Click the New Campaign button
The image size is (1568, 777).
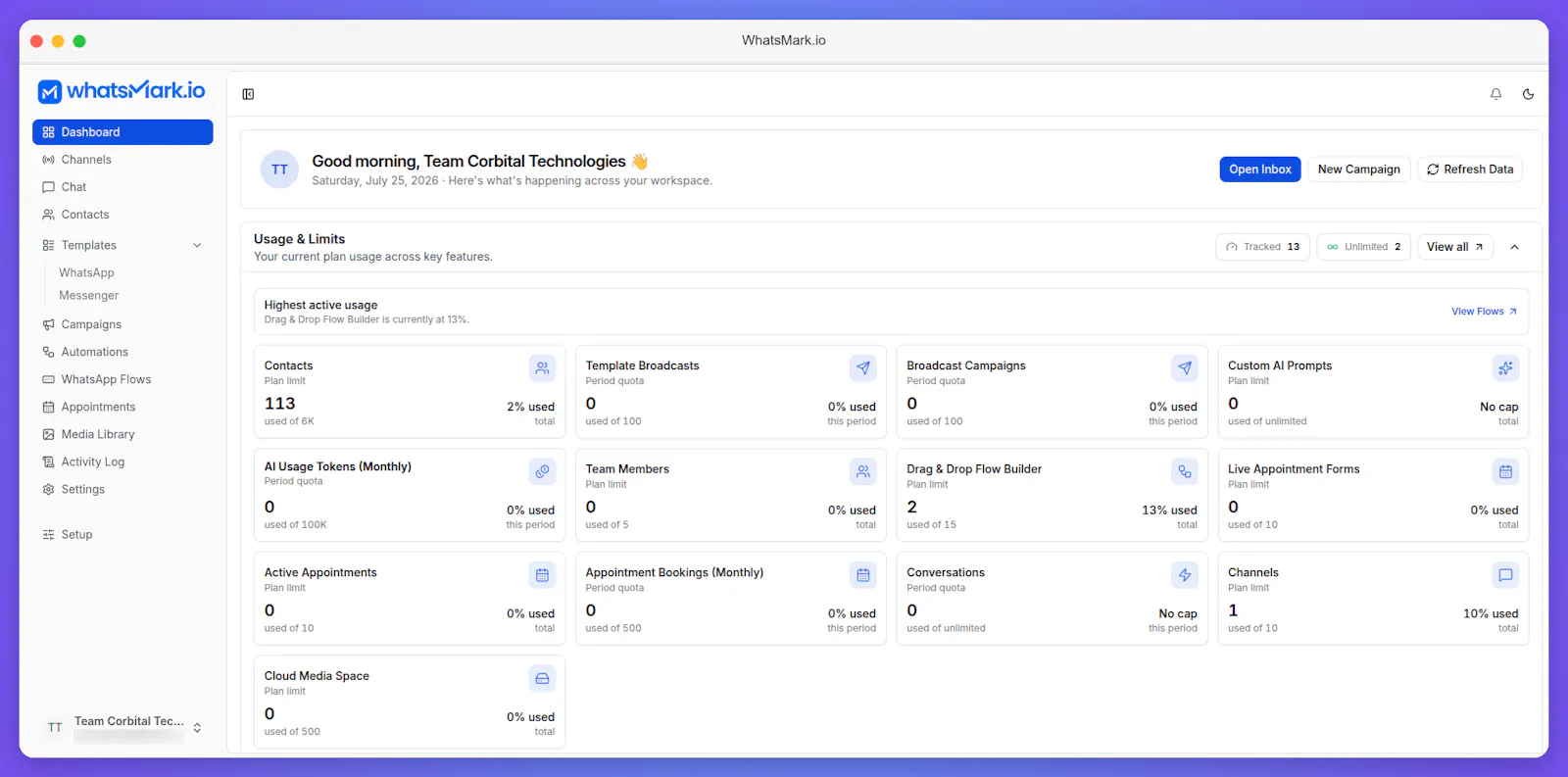[x=1359, y=170]
